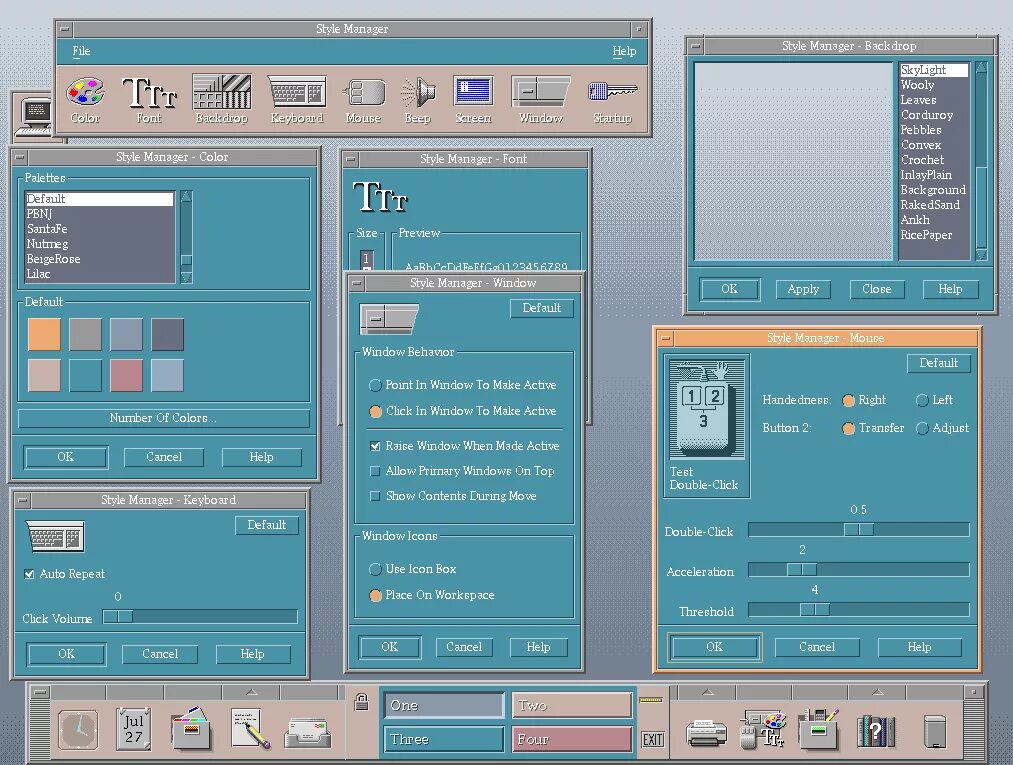The height and width of the screenshot is (765, 1013).
Task: Open the Jul 27 calendar from front panel
Action: 134,728
